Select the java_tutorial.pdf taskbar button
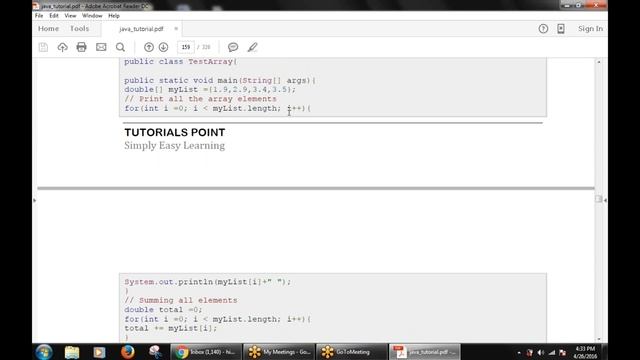The width and height of the screenshot is (640, 360). pyautogui.click(x=424, y=352)
